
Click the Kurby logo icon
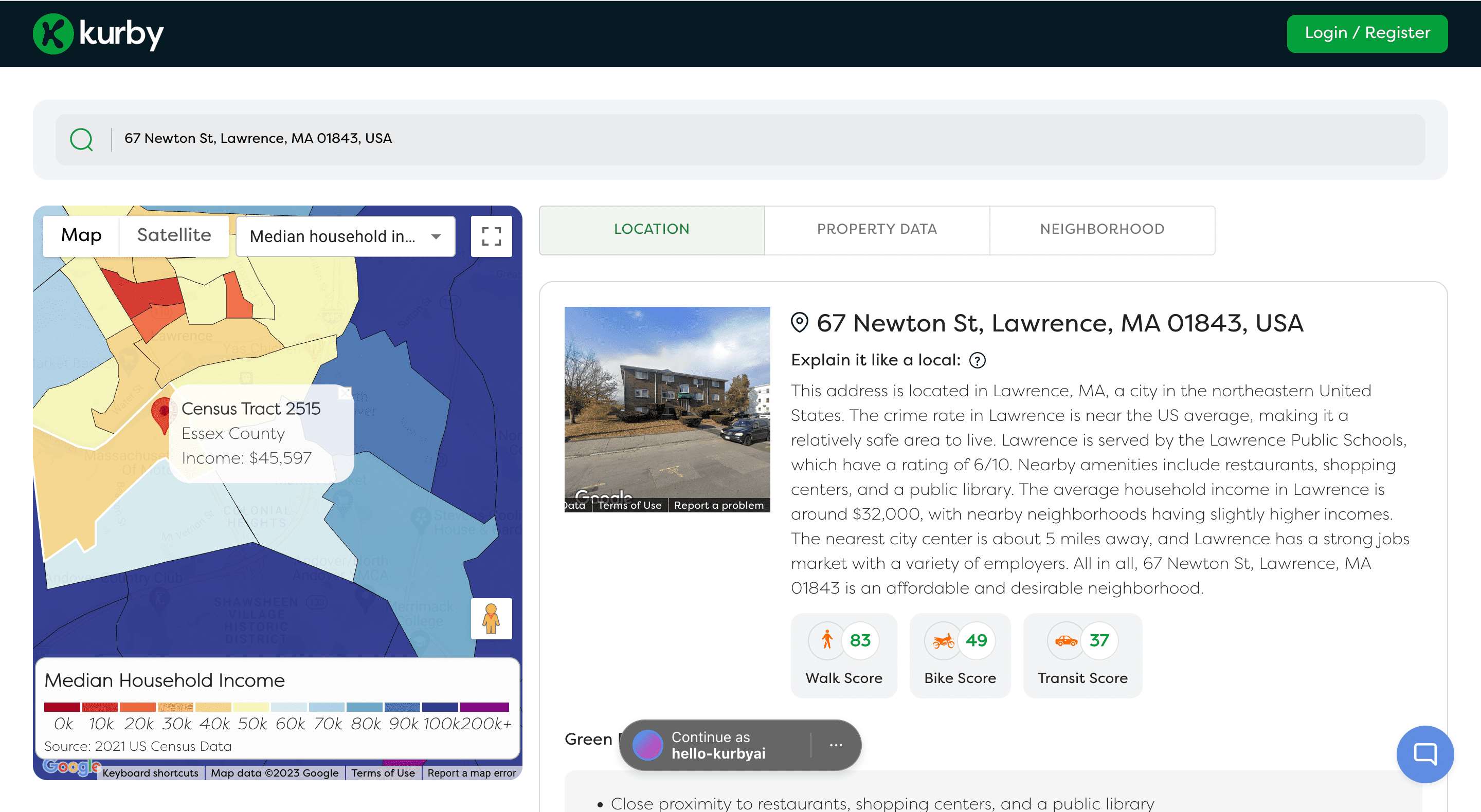tap(53, 33)
